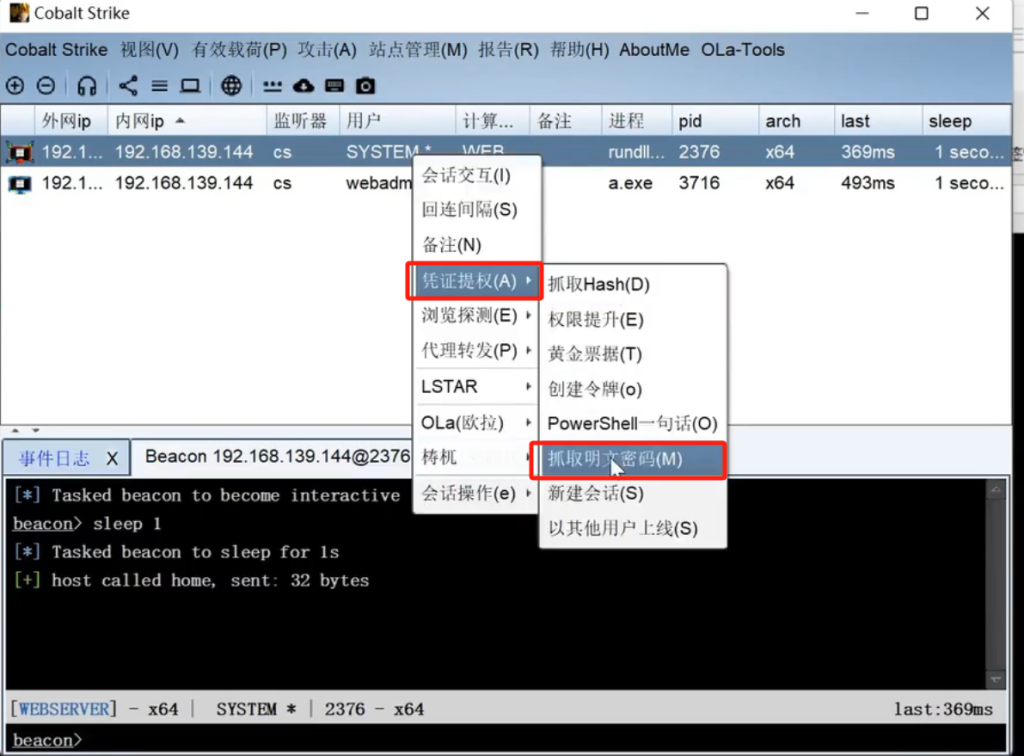Sort by the sleep column header

pyautogui.click(x=966, y=121)
